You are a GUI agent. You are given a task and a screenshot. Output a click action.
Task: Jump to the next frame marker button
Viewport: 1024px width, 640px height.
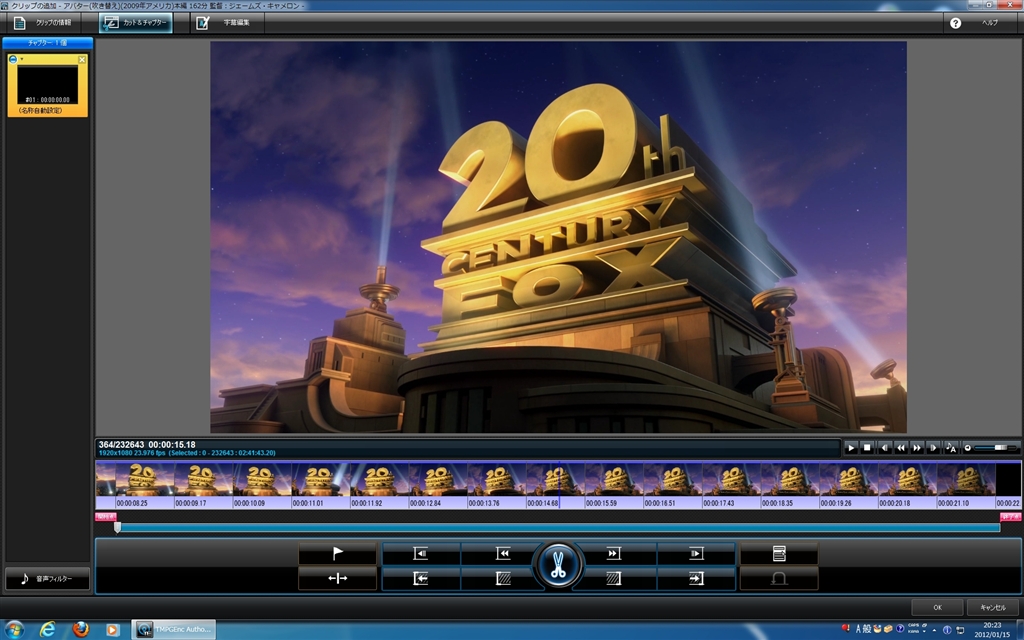[696, 554]
